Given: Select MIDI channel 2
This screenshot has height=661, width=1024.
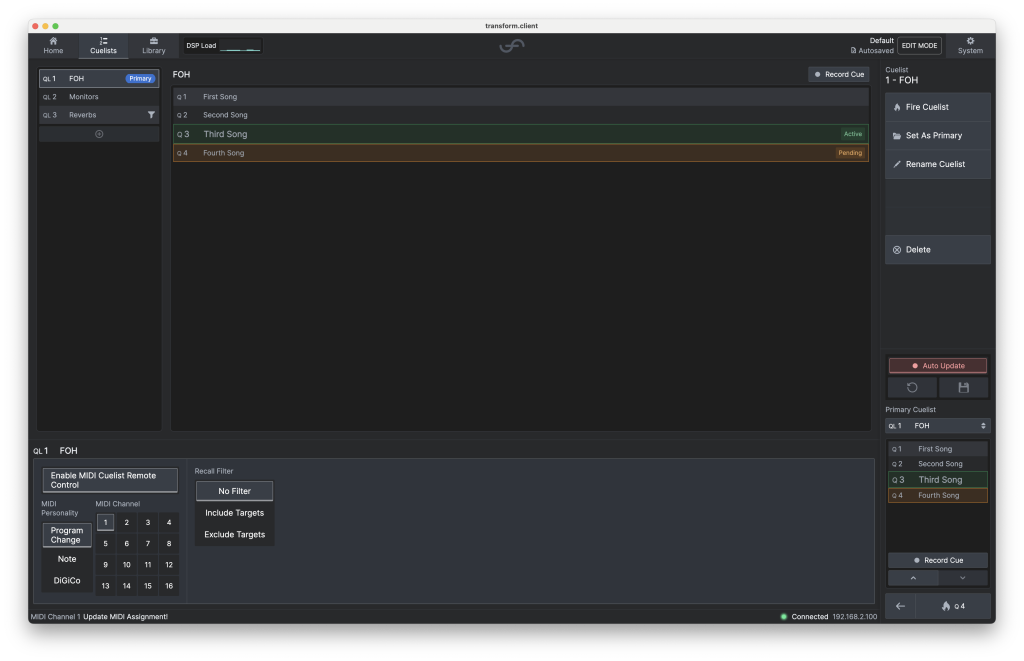Looking at the screenshot, I should [x=127, y=523].
